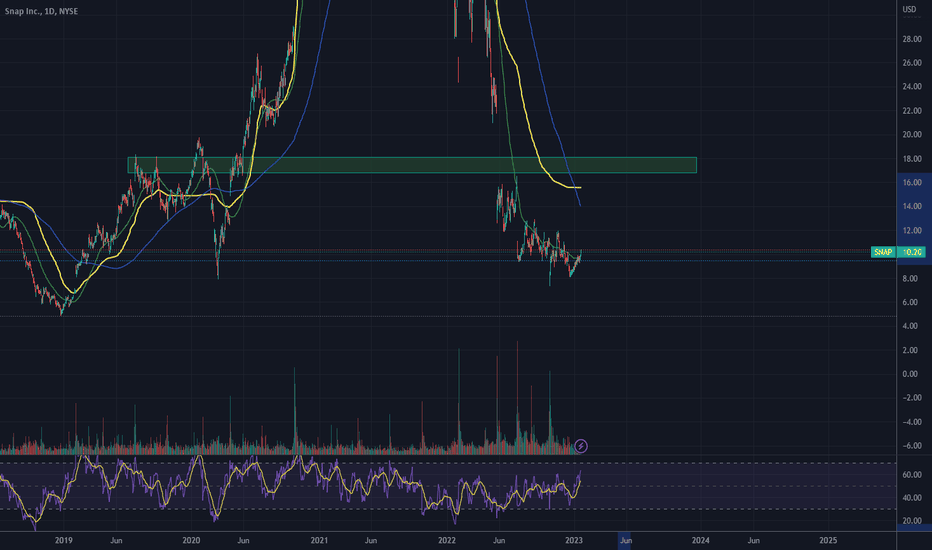Click the 2025 label on time axis
The width and height of the screenshot is (932, 550).
828,540
